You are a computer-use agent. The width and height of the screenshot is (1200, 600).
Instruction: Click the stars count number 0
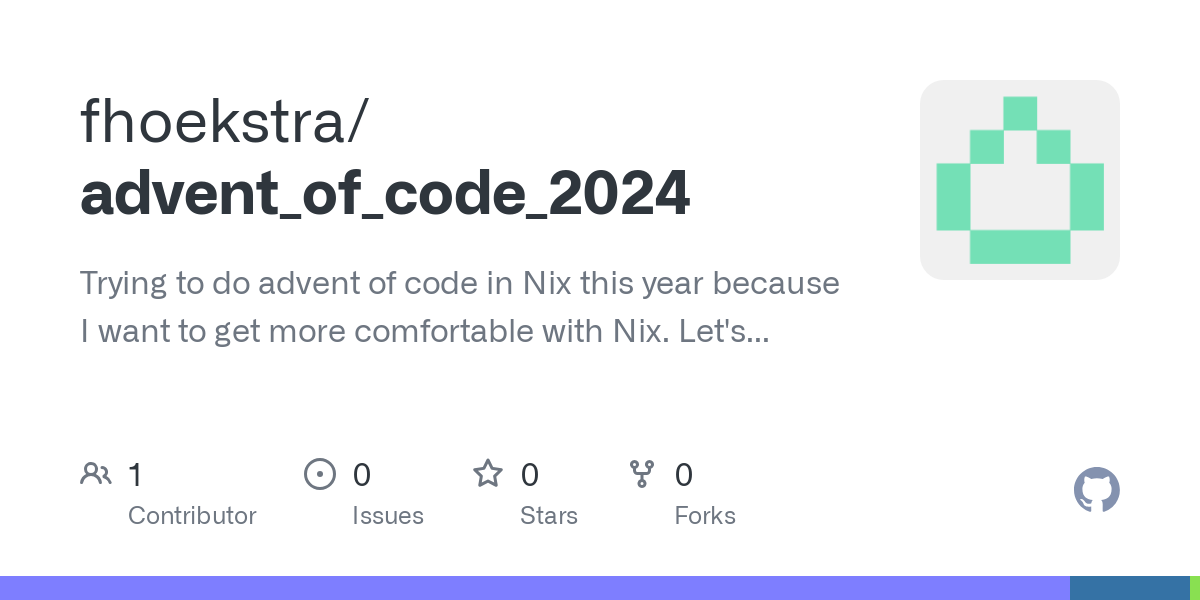tap(530, 475)
